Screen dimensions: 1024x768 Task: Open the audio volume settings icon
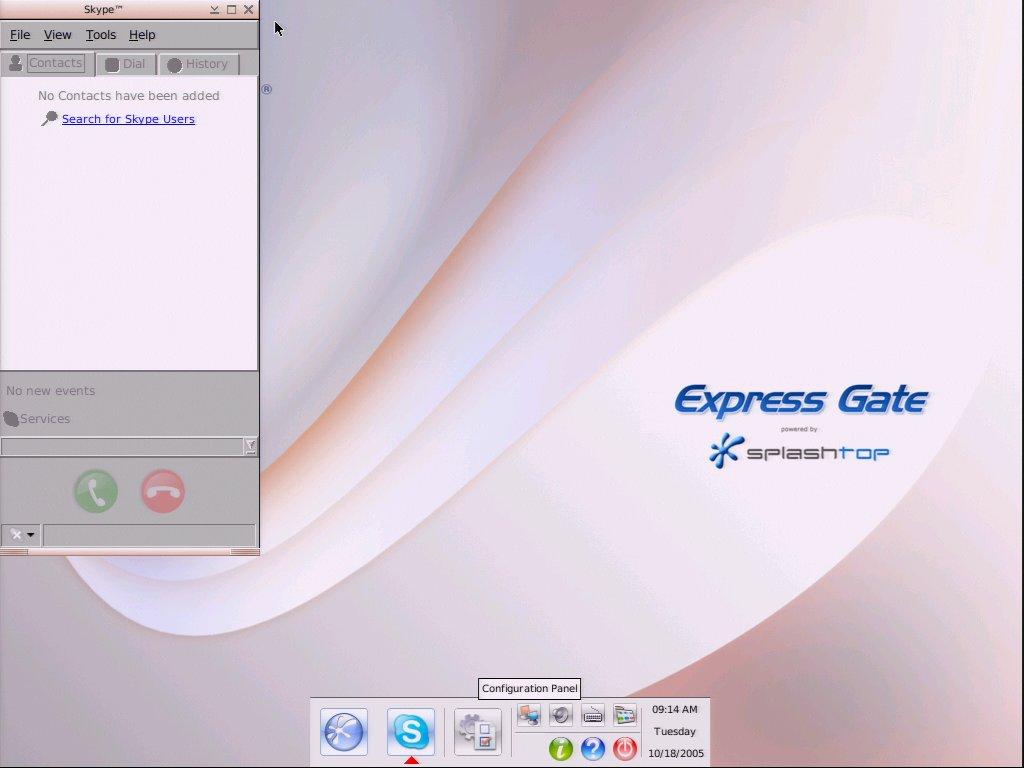click(x=561, y=715)
